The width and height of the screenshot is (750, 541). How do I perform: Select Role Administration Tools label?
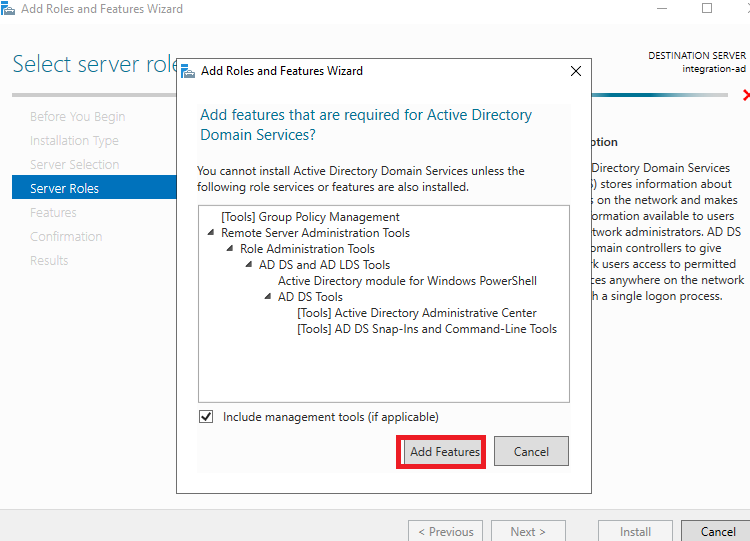[307, 249]
